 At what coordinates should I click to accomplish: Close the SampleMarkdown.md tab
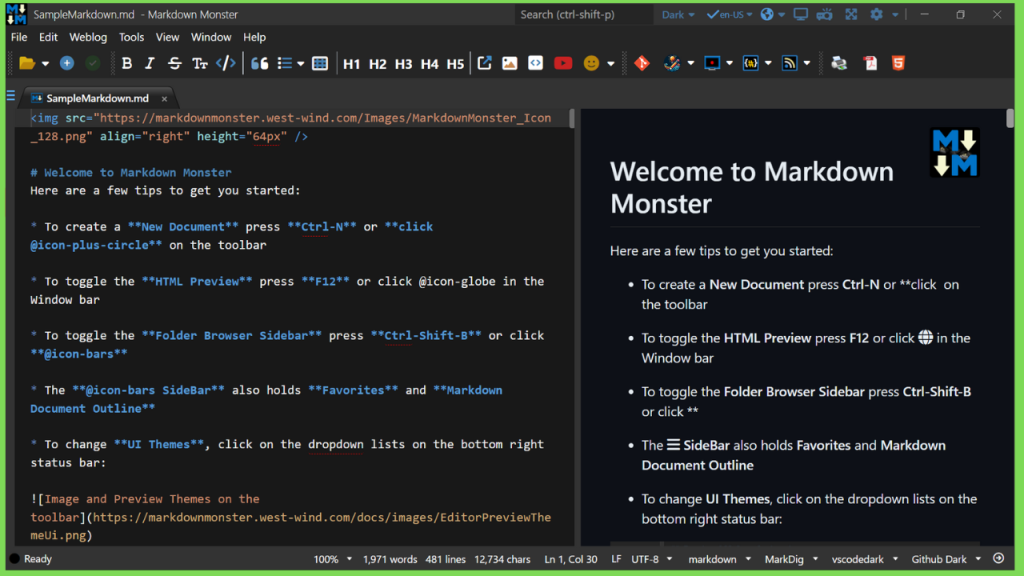[x=165, y=99]
